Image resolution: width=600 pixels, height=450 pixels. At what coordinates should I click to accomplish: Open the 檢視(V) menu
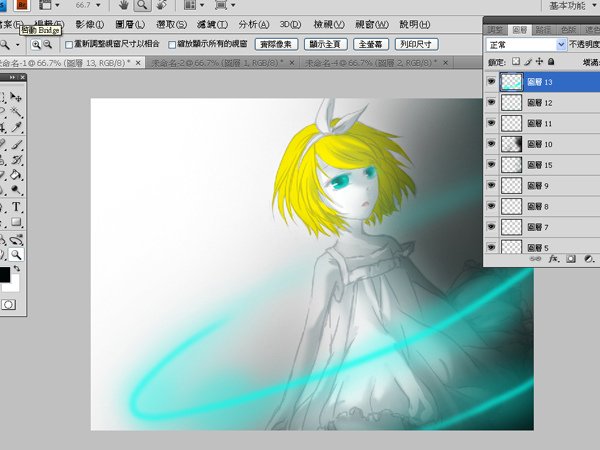coord(329,24)
